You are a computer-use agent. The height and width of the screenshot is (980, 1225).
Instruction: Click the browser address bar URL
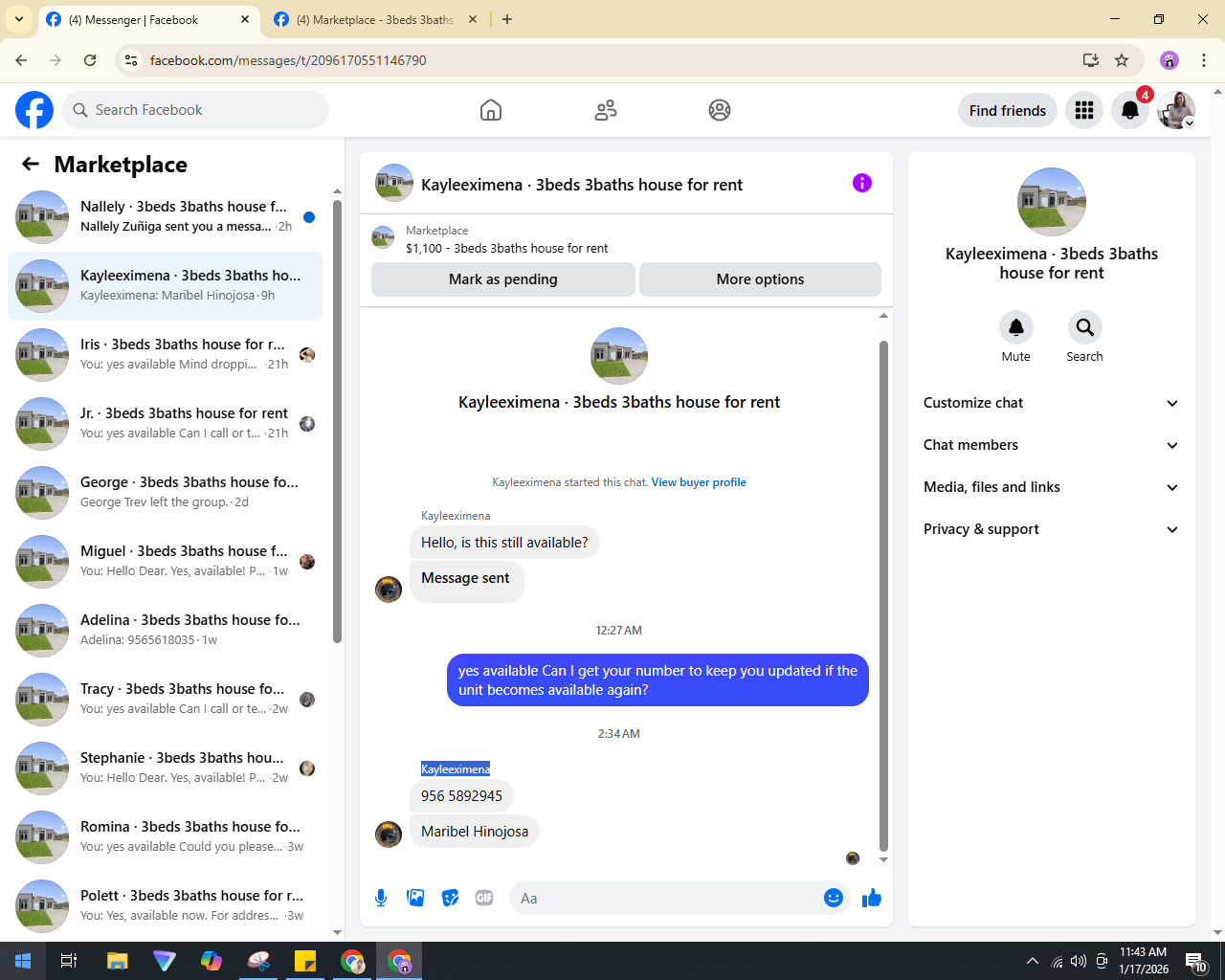tap(288, 60)
